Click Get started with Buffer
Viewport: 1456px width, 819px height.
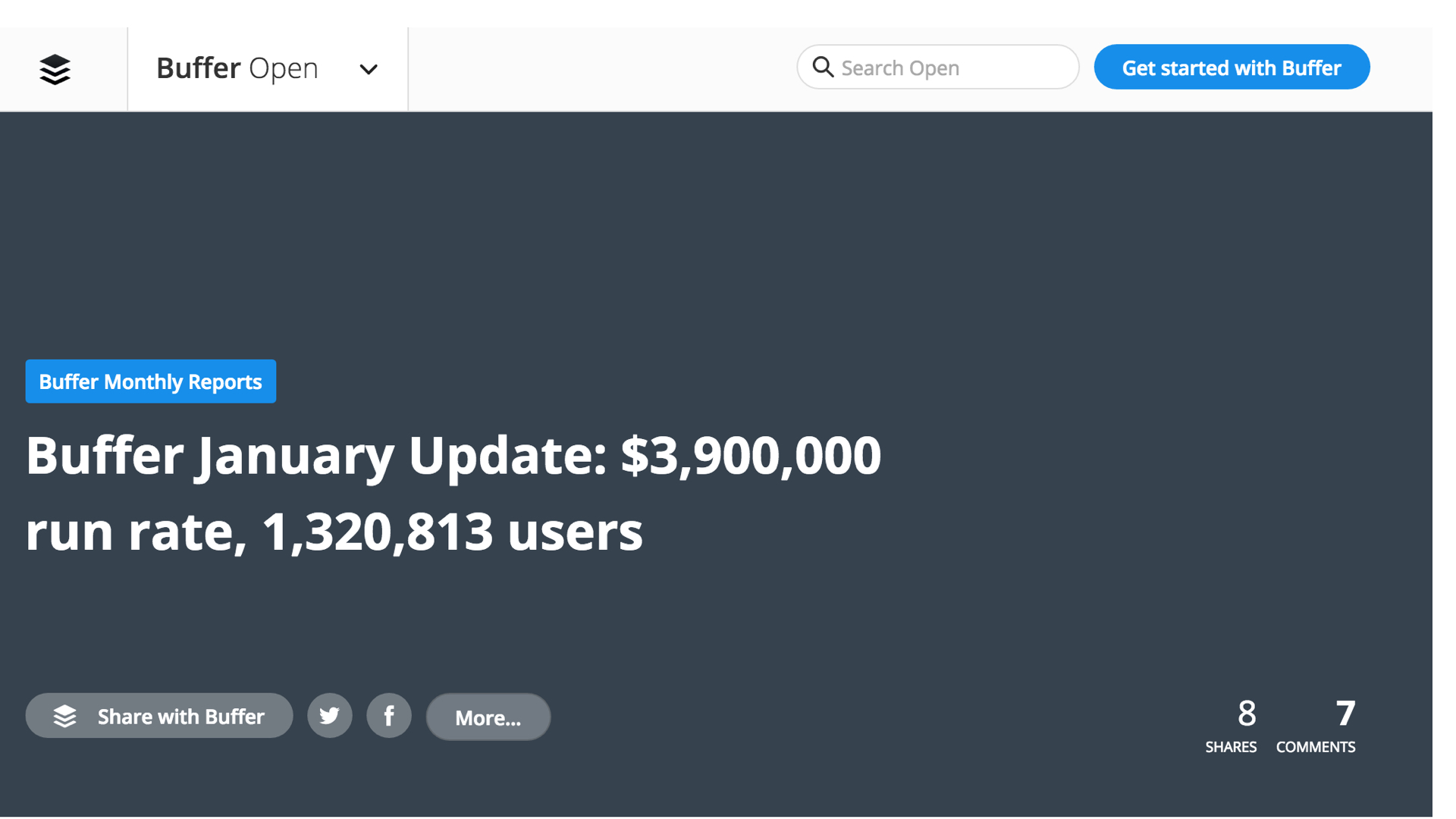[x=1231, y=67]
